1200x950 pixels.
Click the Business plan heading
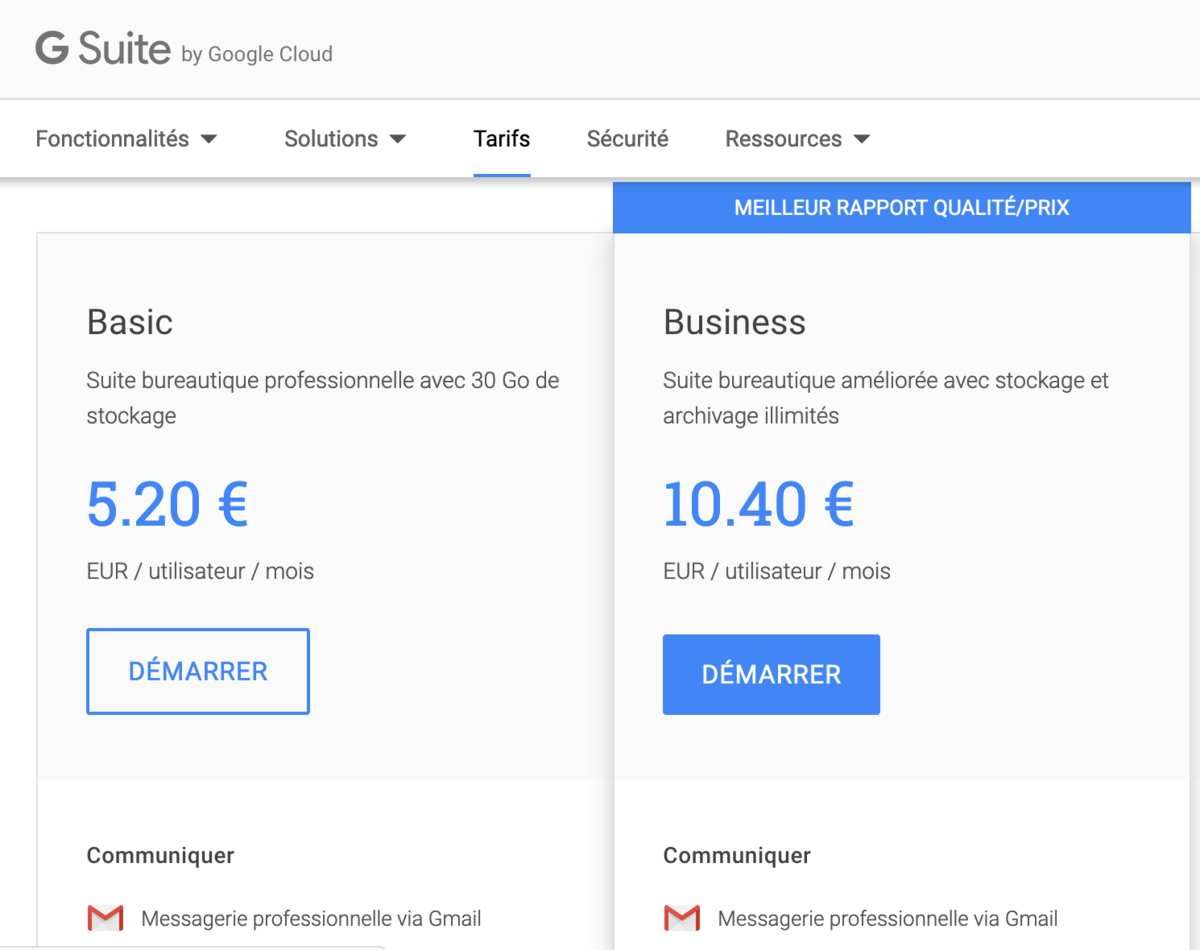click(734, 322)
